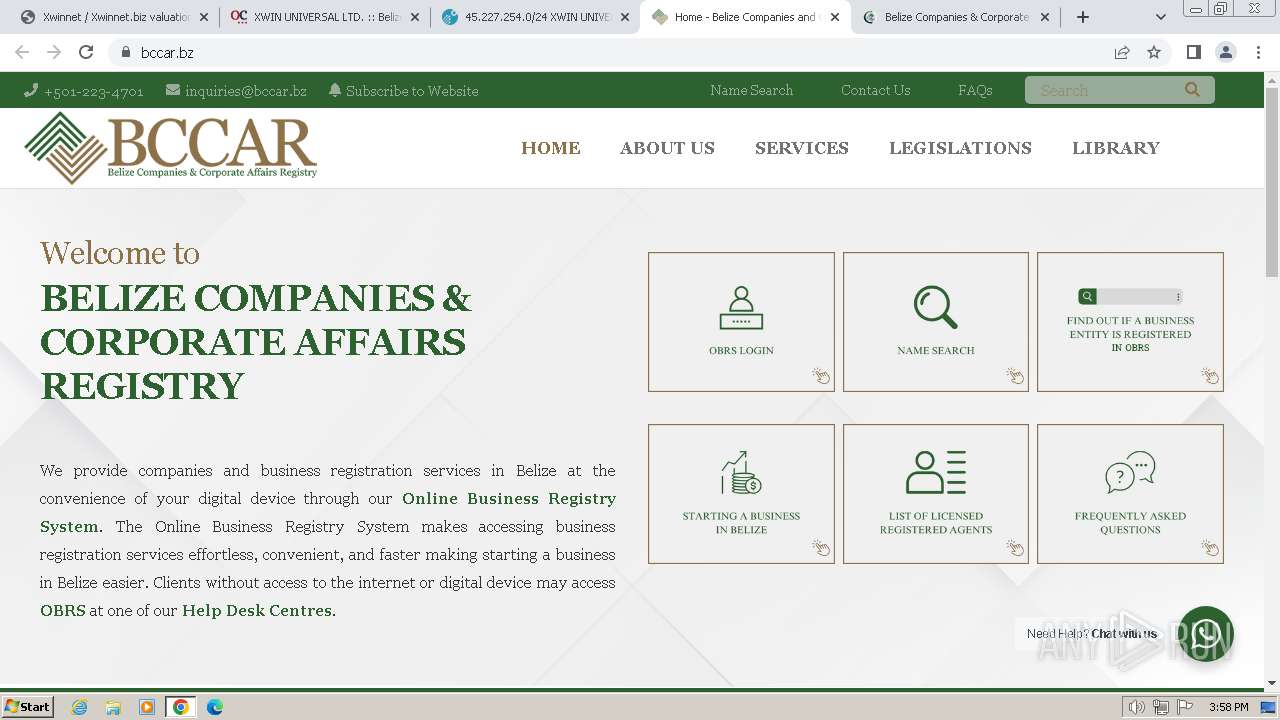Open ABOUT US navigation menu
1280x720 pixels.
[x=667, y=148]
